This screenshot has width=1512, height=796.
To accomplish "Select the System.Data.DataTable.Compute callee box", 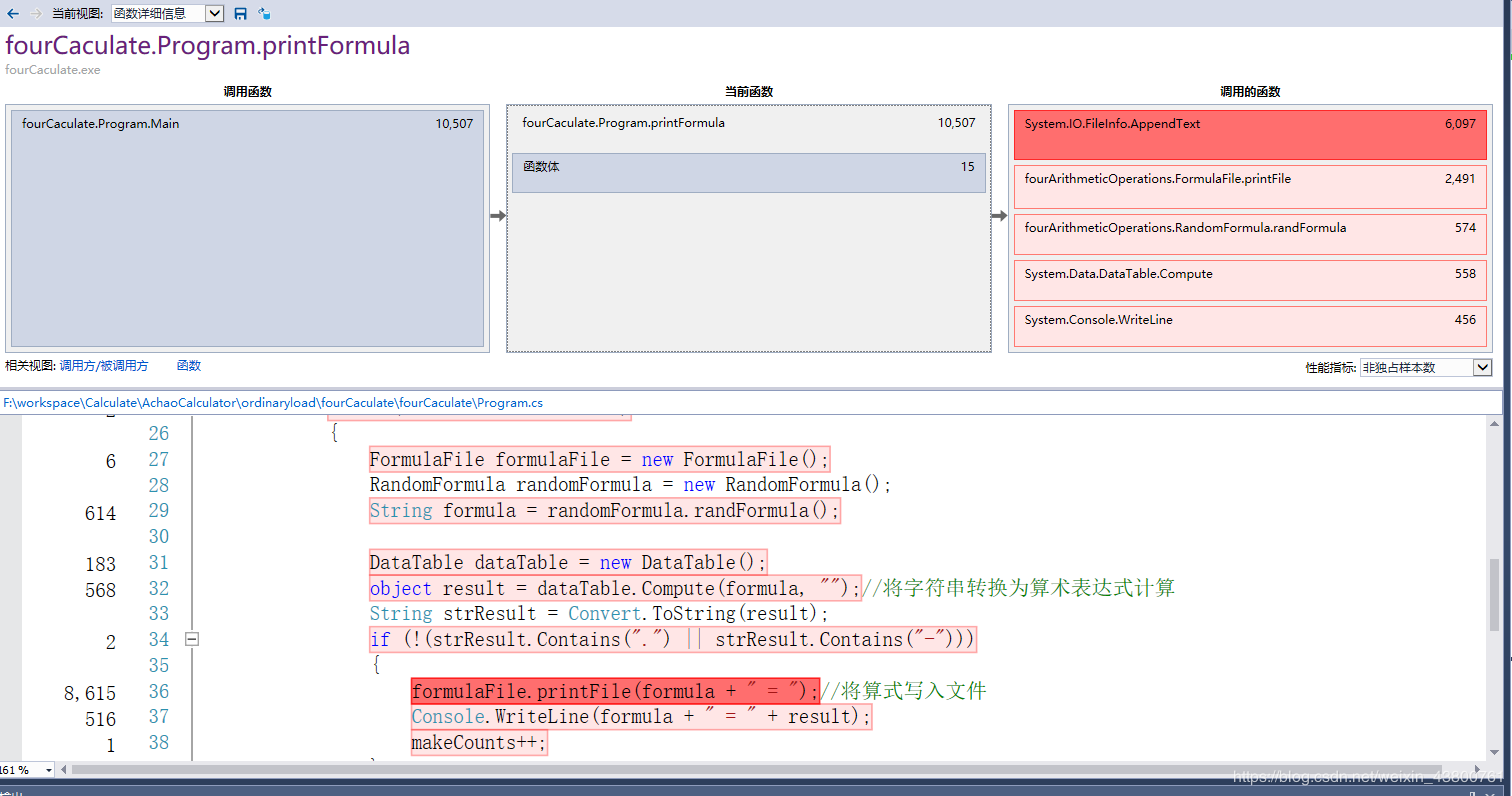I will coord(1250,280).
